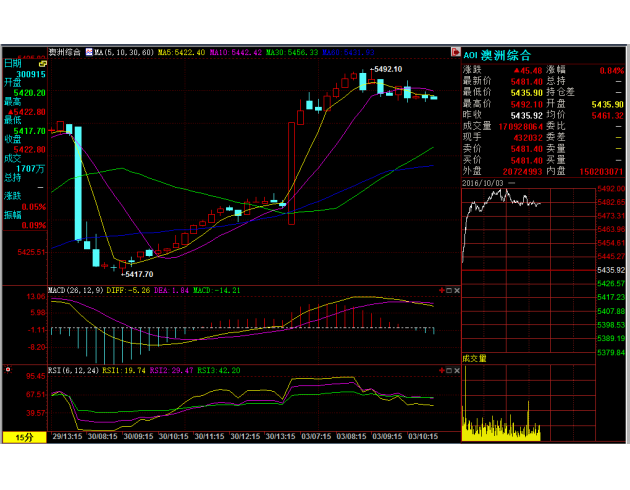
Task: Click the 成交量 value 170928064
Action: click(521, 127)
